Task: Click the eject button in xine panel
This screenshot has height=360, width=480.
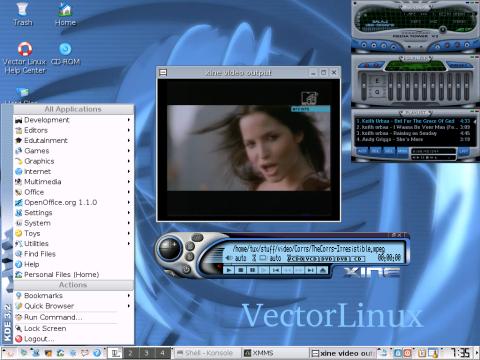Action: (x=322, y=270)
